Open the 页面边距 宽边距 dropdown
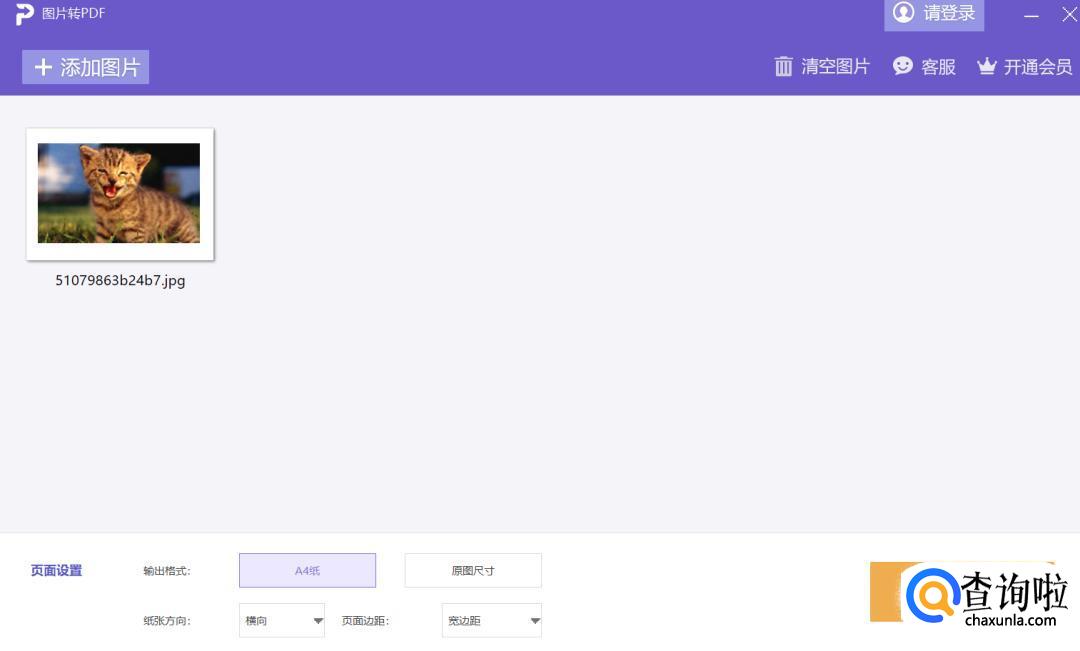The width and height of the screenshot is (1080, 651). [x=492, y=621]
